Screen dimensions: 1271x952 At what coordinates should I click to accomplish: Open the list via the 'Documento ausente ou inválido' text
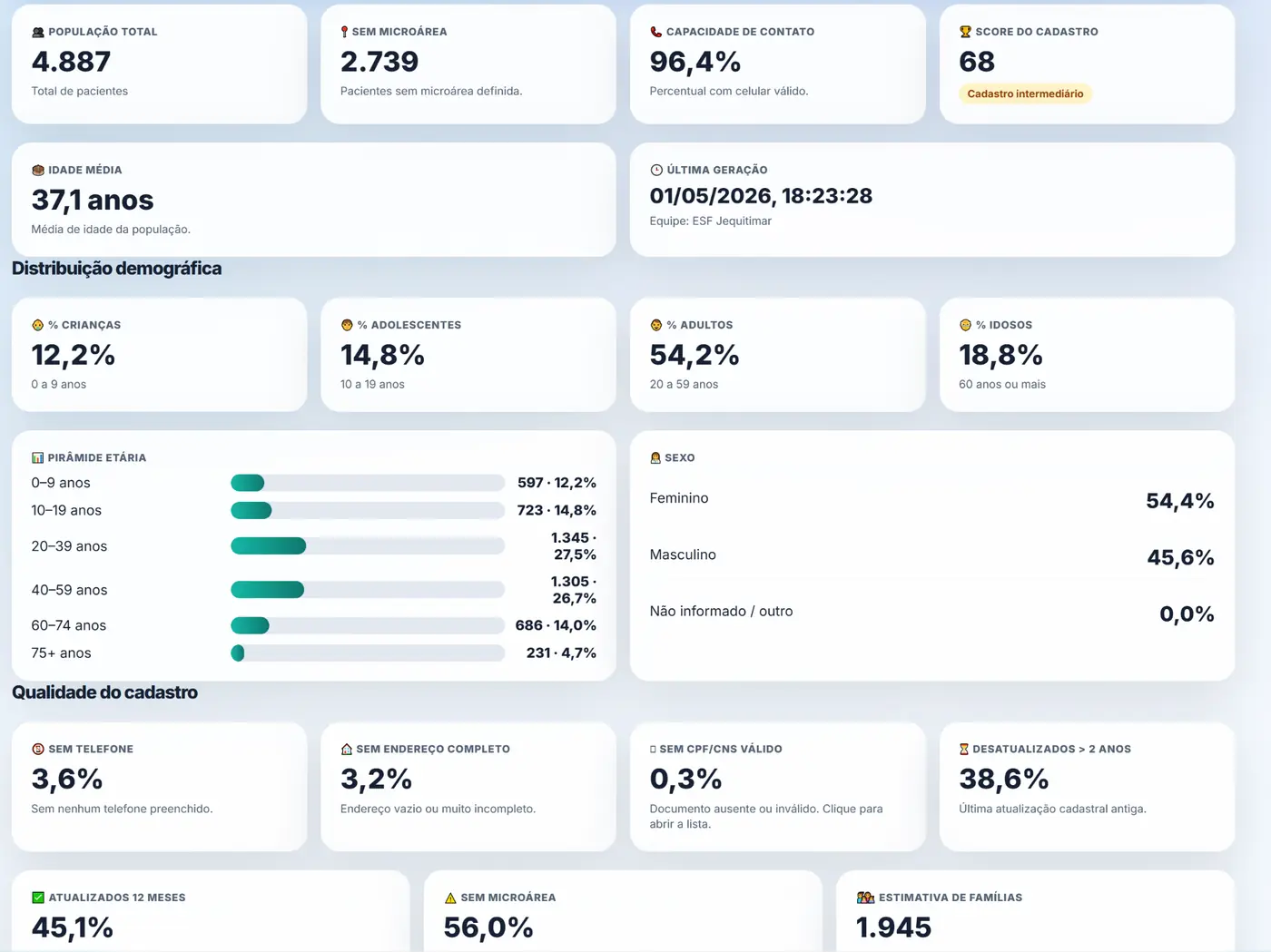[766, 816]
